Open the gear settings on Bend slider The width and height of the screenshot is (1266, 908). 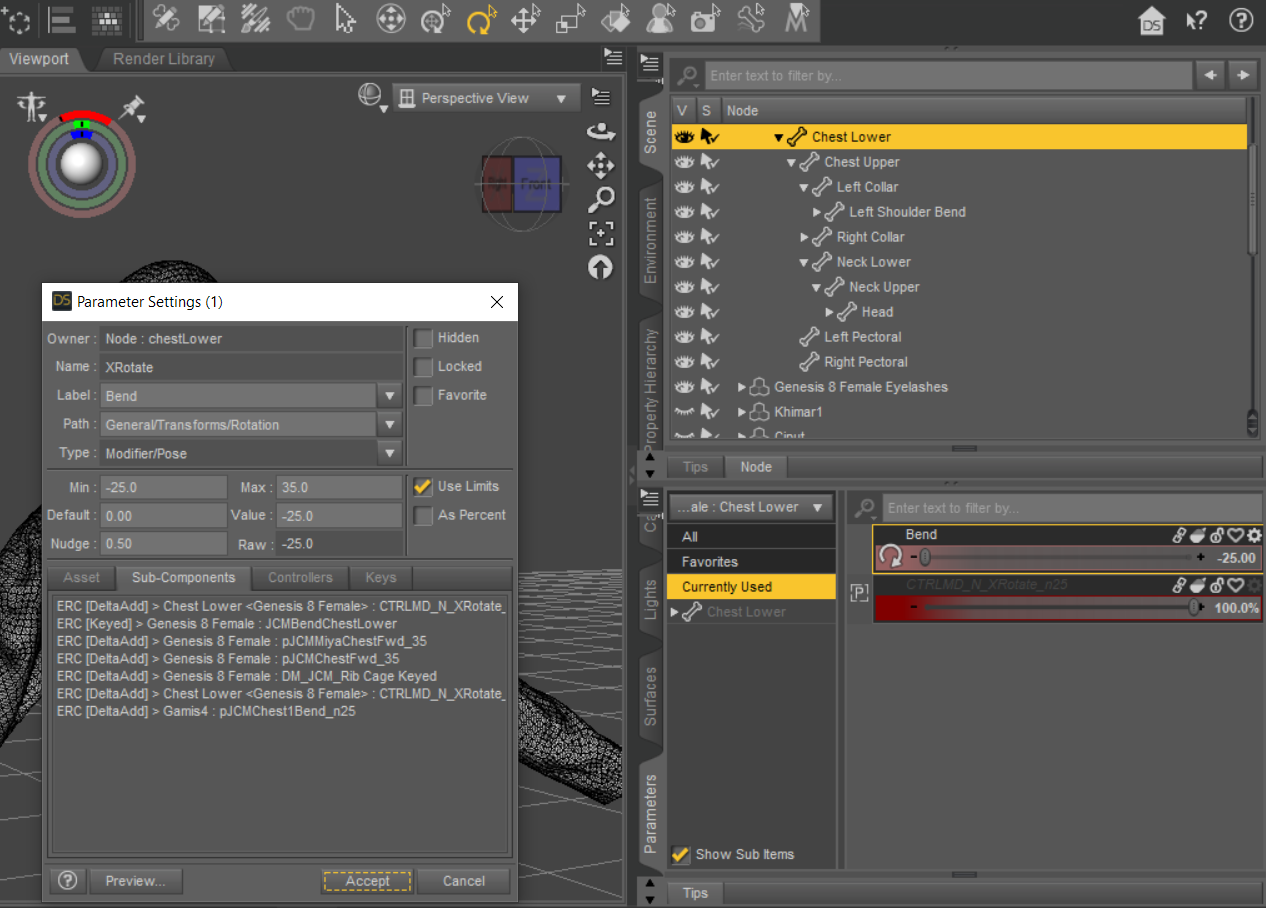(1253, 535)
